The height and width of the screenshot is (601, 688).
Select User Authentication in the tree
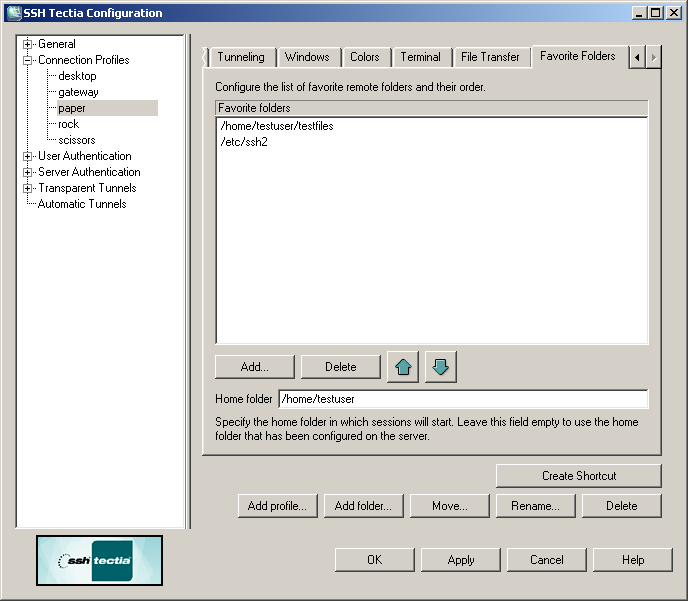(x=85, y=156)
